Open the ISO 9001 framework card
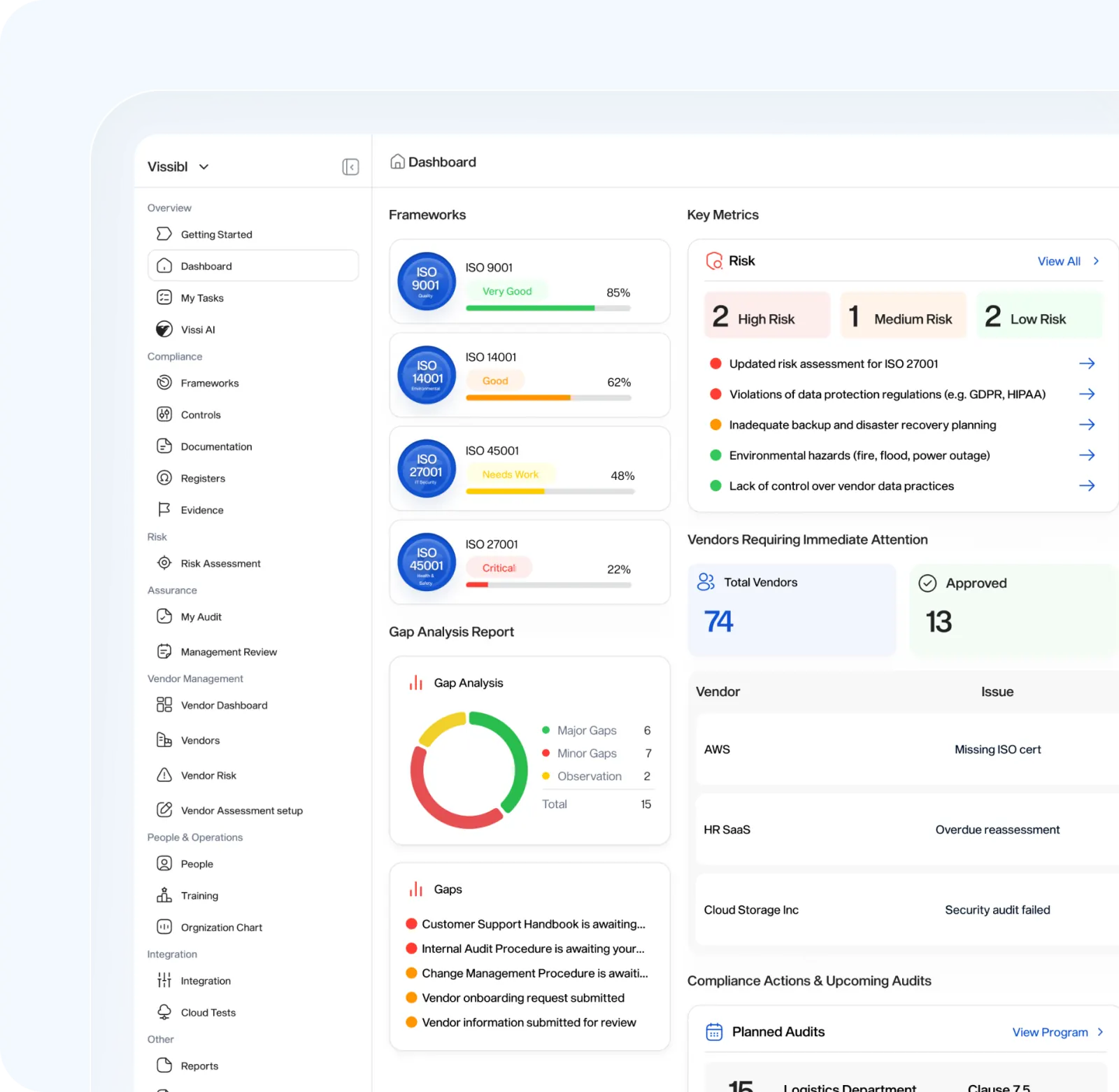 tap(529, 281)
